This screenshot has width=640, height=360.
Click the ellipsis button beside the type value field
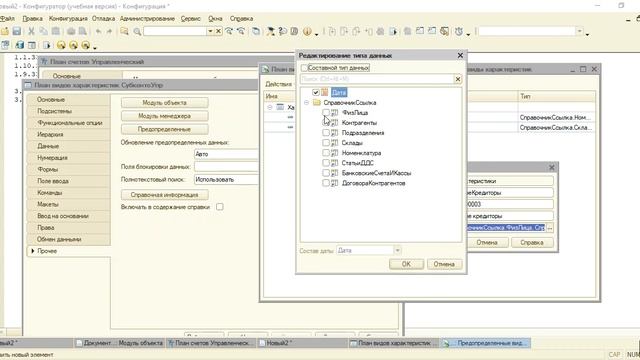coord(550,228)
